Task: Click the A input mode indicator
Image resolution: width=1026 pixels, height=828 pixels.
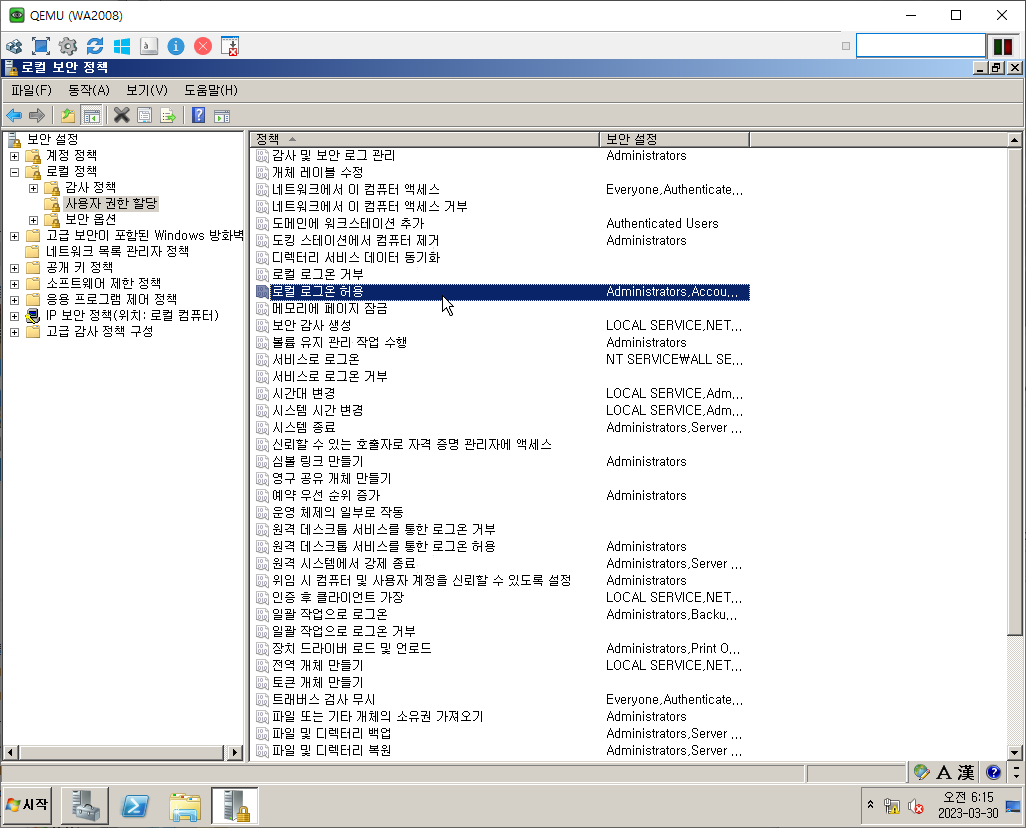Action: 944,772
